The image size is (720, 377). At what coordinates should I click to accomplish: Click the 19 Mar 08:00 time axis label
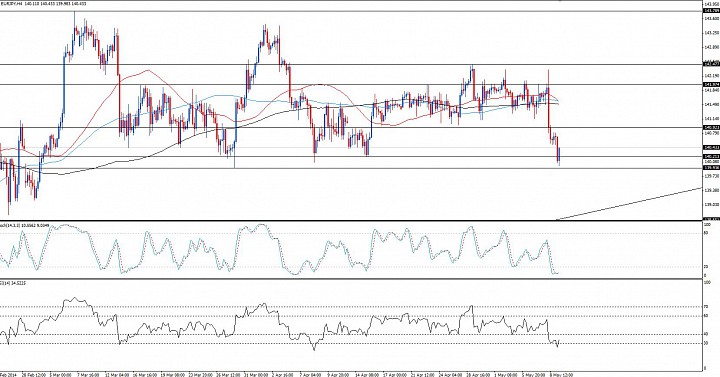172,375
